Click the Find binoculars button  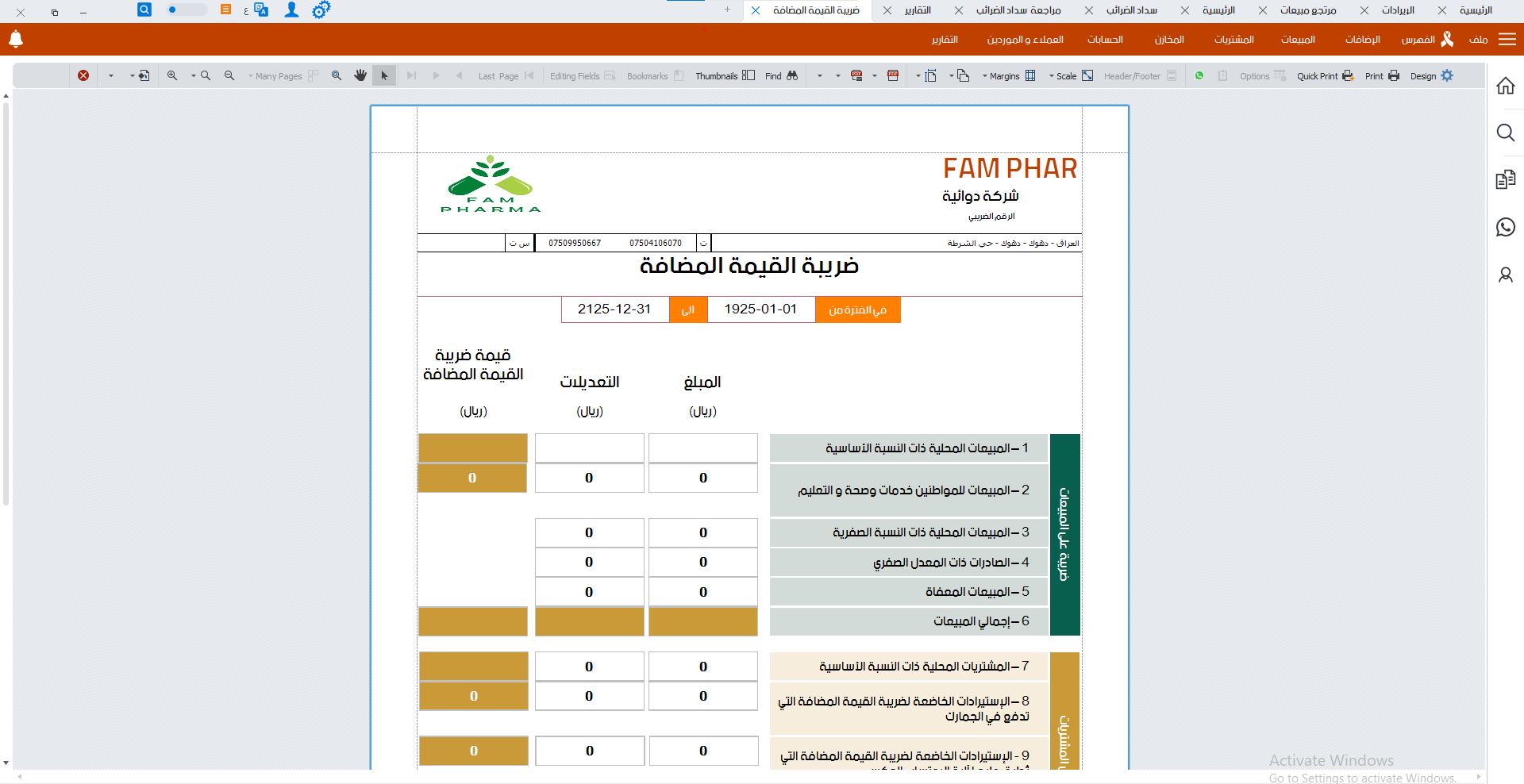point(782,75)
